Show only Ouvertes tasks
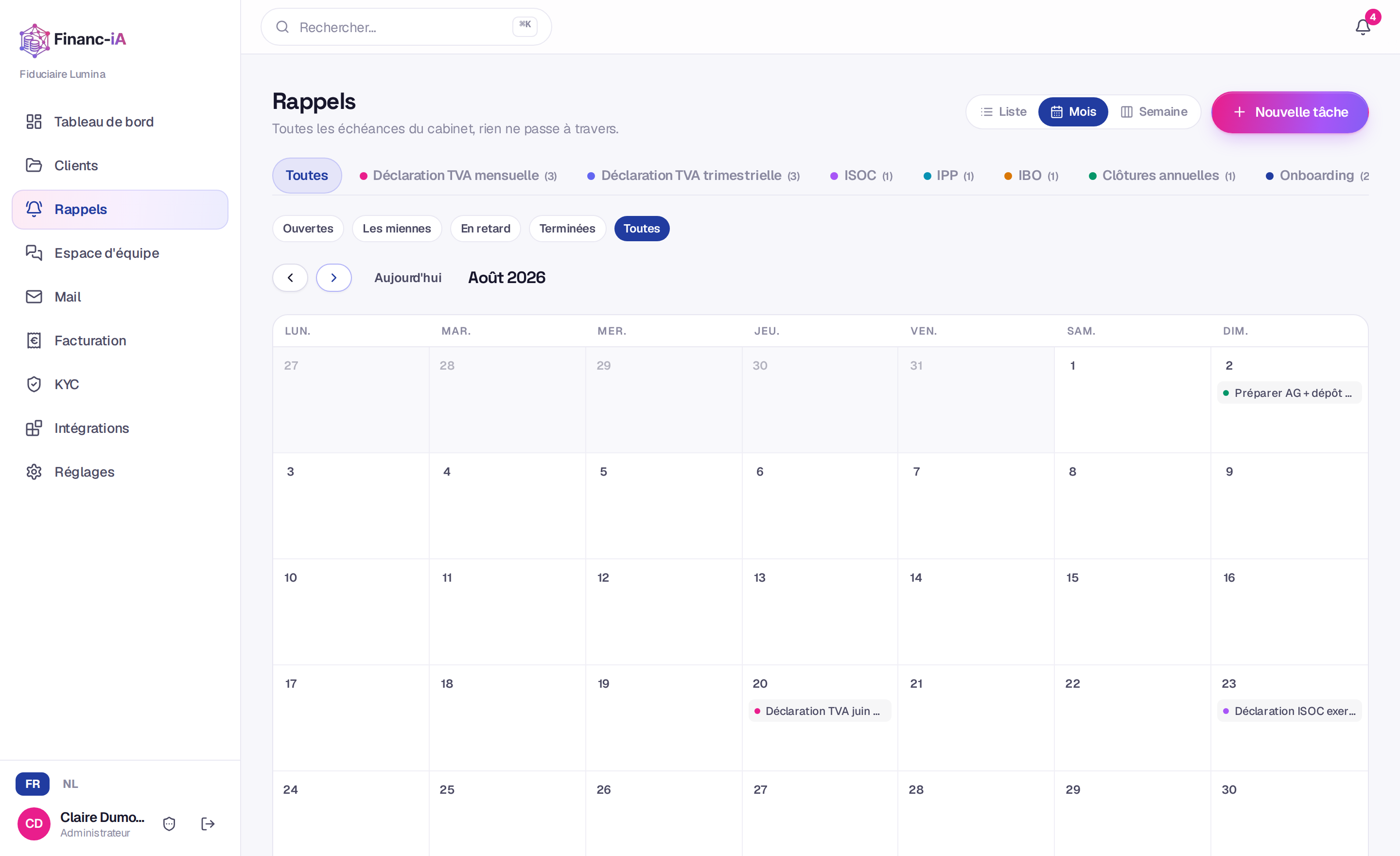The height and width of the screenshot is (856, 1400). click(308, 229)
